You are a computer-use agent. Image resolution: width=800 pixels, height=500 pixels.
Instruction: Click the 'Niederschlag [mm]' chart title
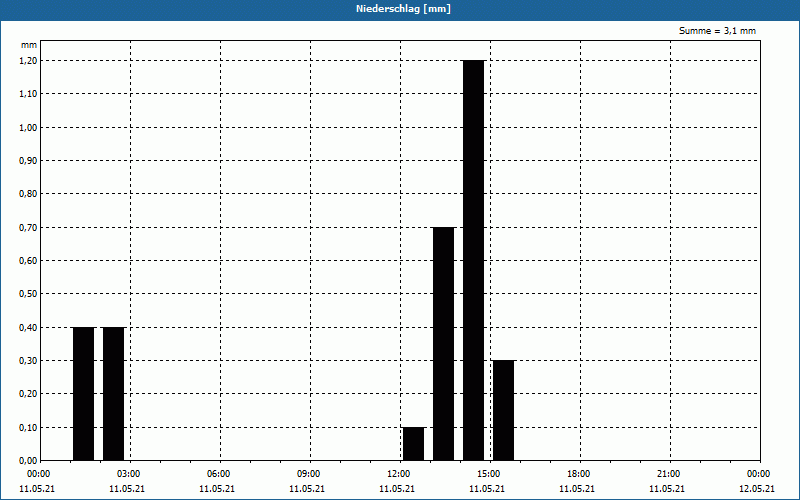click(x=403, y=9)
